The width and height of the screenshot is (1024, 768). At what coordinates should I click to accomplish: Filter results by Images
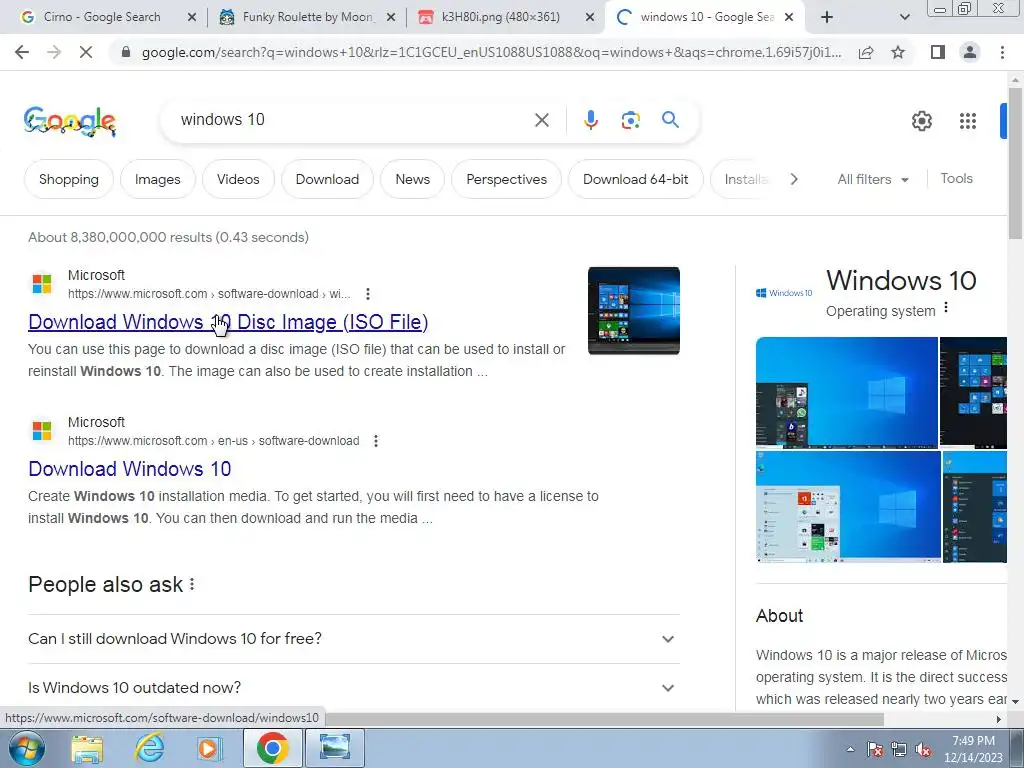(x=157, y=179)
